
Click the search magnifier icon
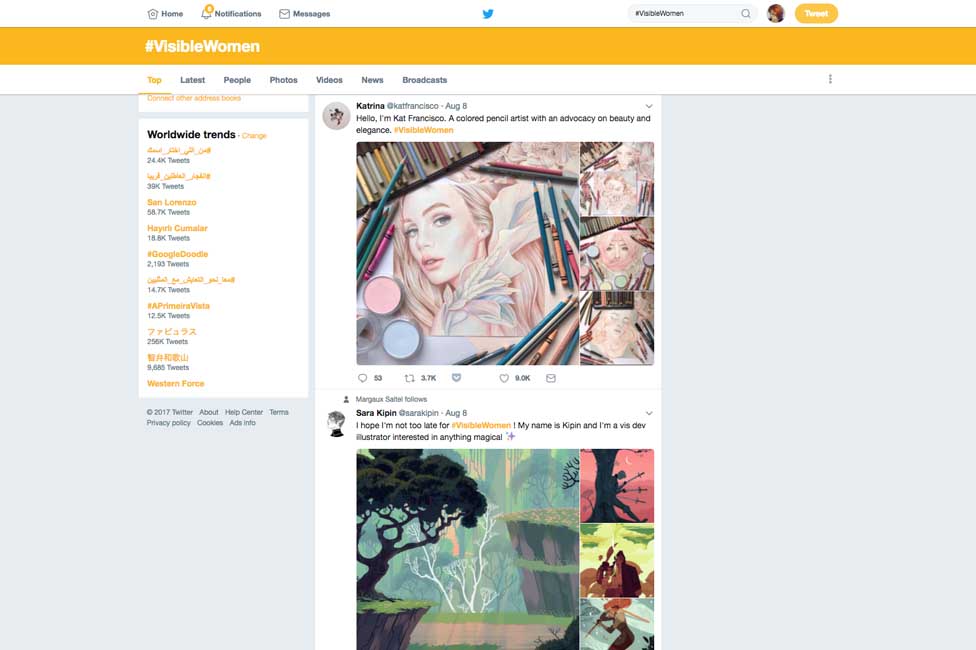(x=745, y=14)
